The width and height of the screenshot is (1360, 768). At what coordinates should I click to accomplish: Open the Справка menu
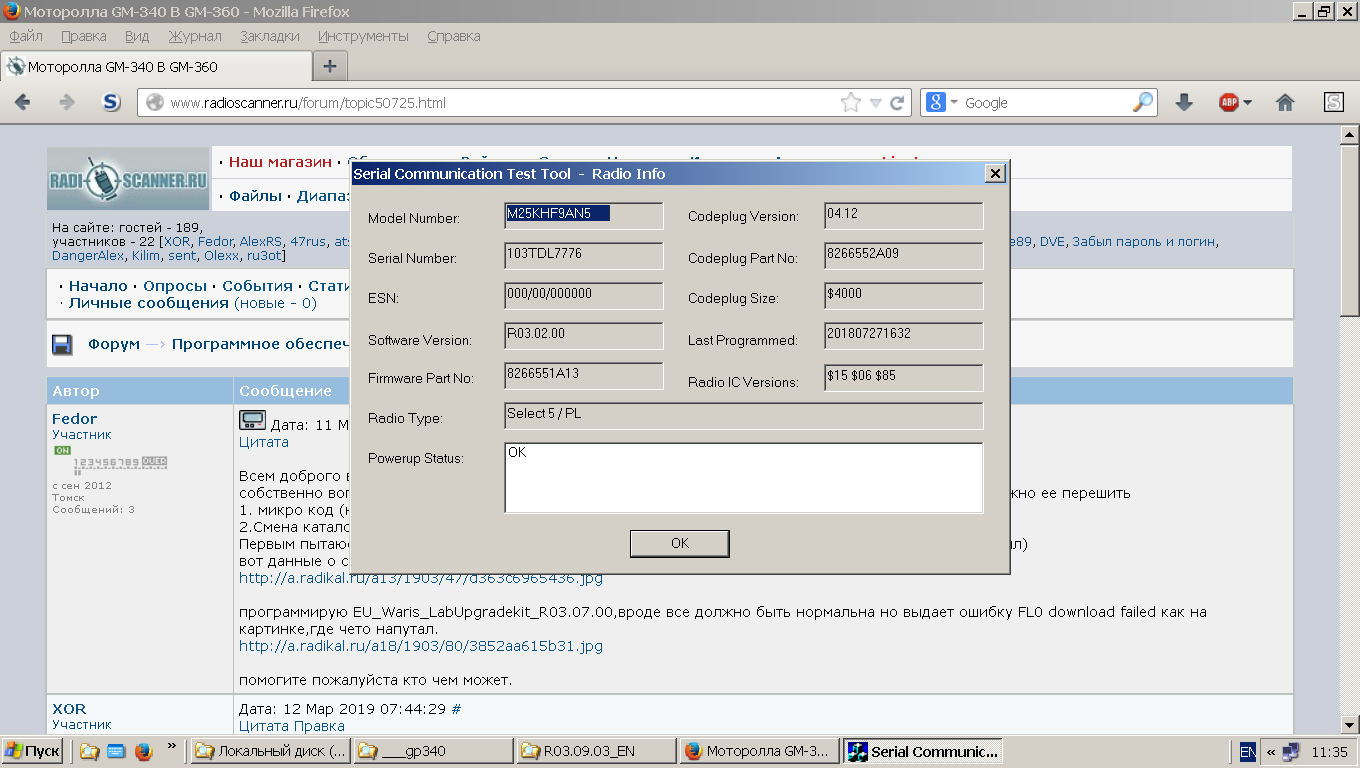454,36
